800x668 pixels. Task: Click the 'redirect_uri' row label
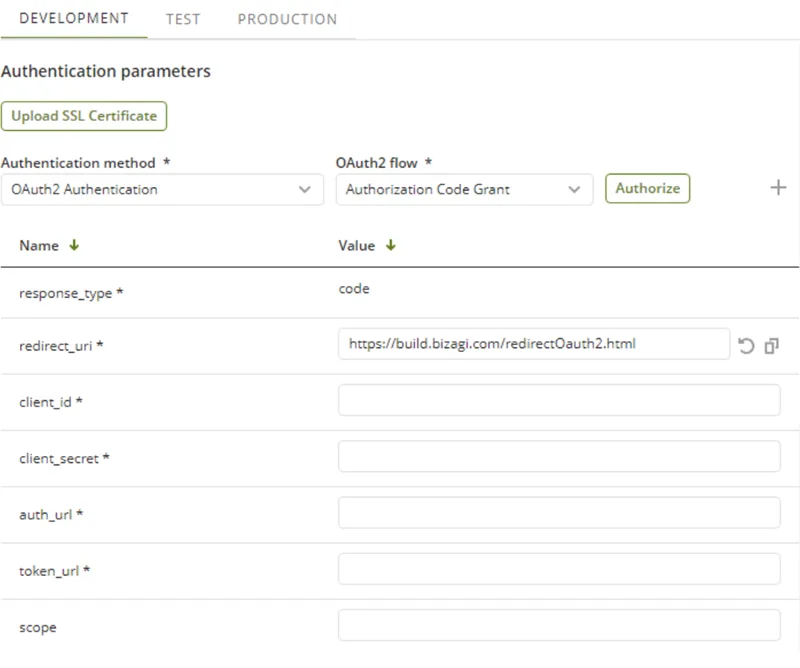(x=61, y=346)
